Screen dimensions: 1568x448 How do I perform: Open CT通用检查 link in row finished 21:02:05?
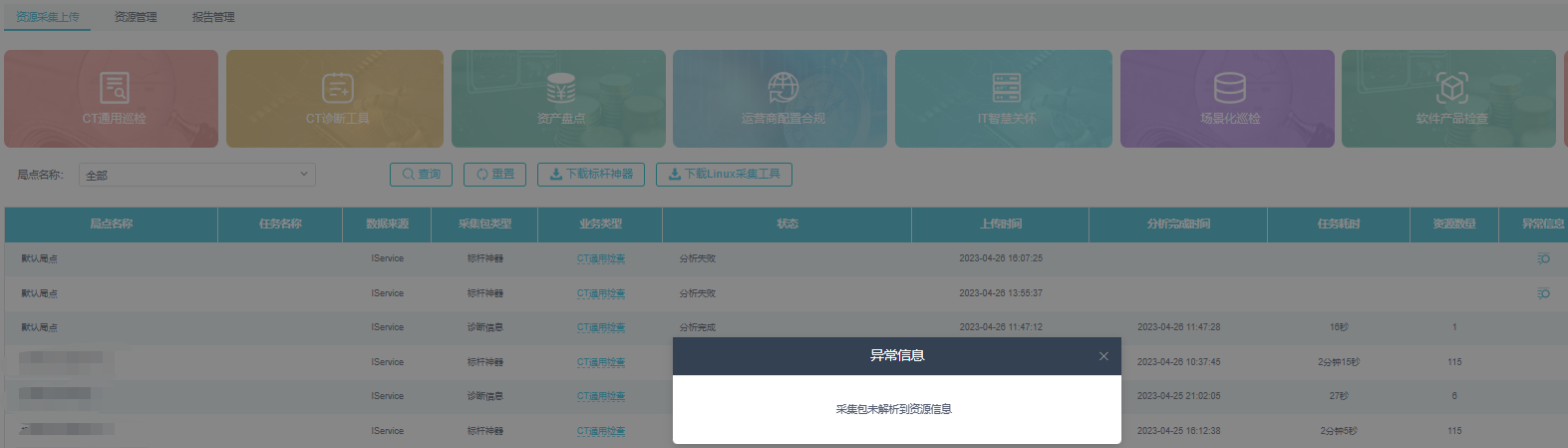(601, 396)
